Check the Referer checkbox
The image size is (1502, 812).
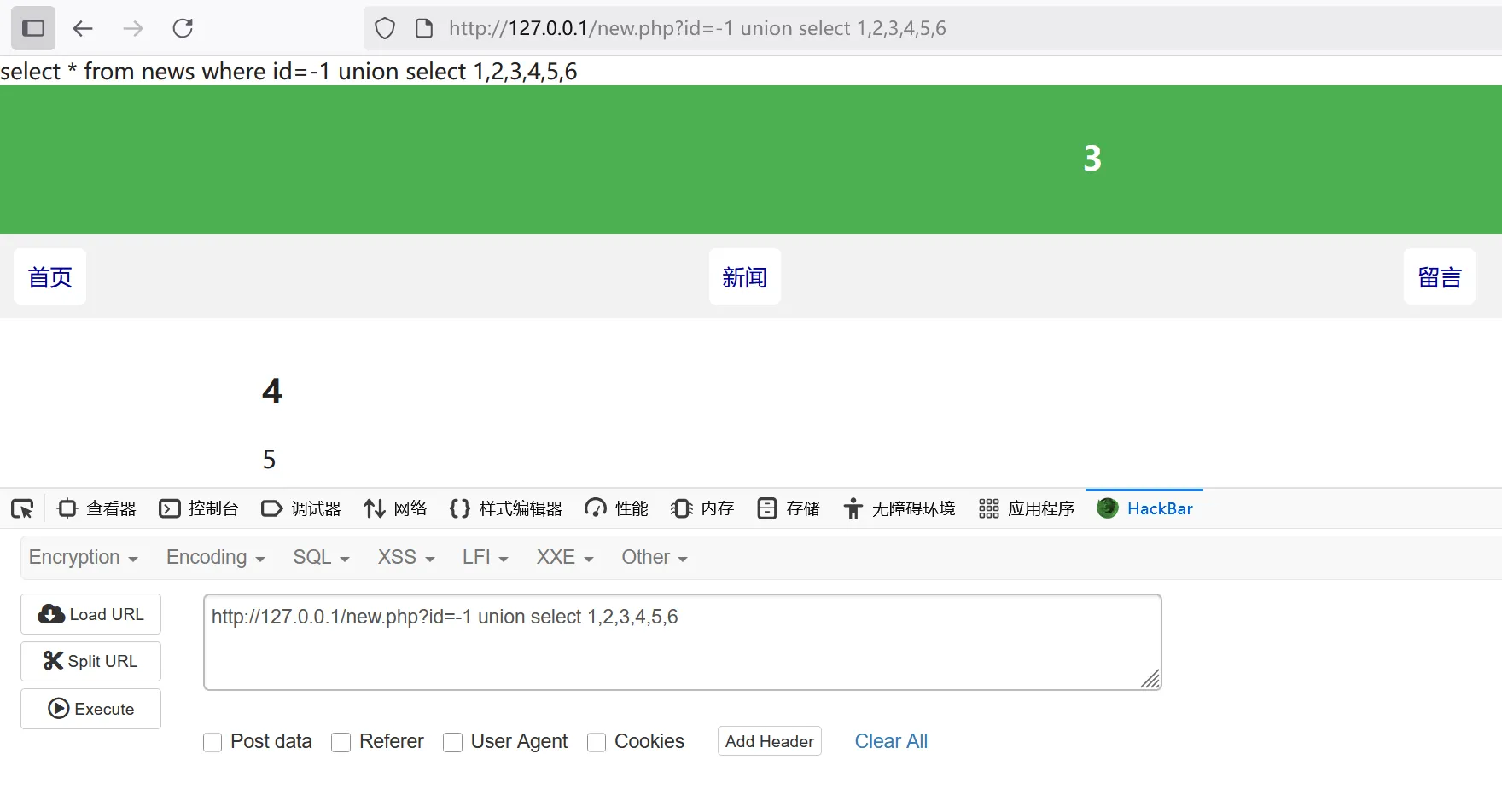click(341, 742)
